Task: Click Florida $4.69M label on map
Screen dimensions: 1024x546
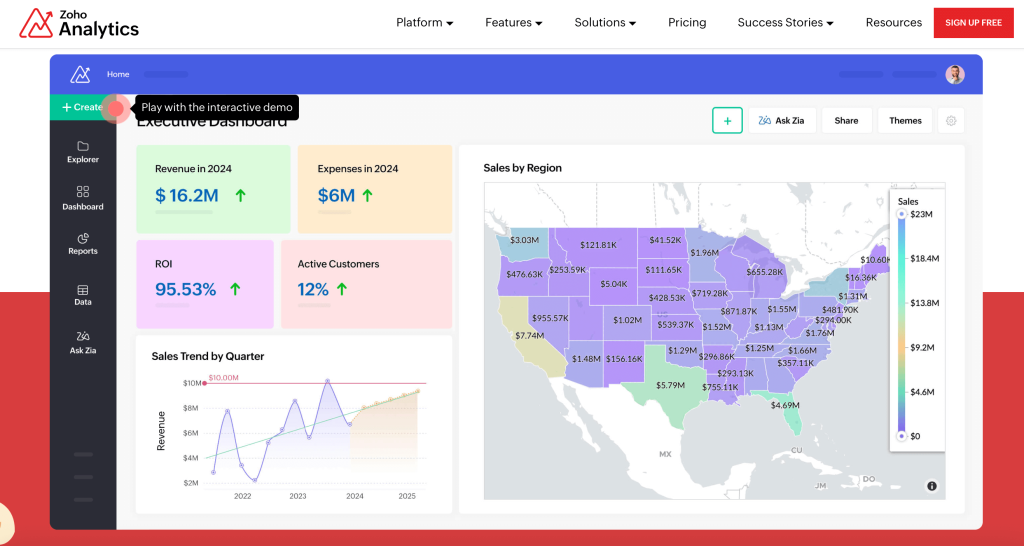Action: (x=785, y=405)
